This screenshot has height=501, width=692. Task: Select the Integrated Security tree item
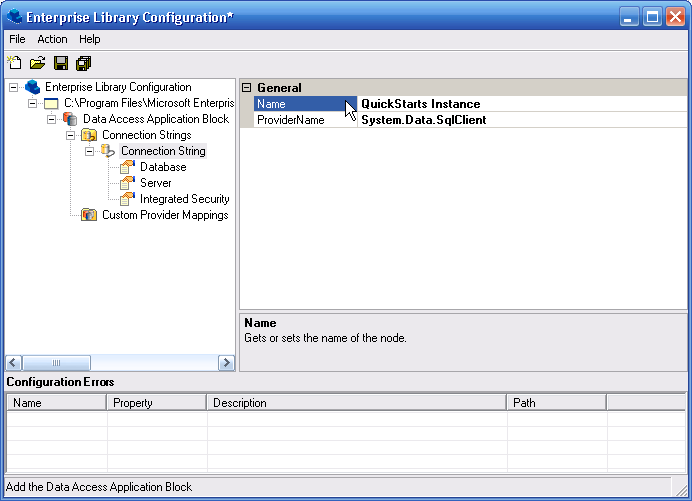coord(184,199)
